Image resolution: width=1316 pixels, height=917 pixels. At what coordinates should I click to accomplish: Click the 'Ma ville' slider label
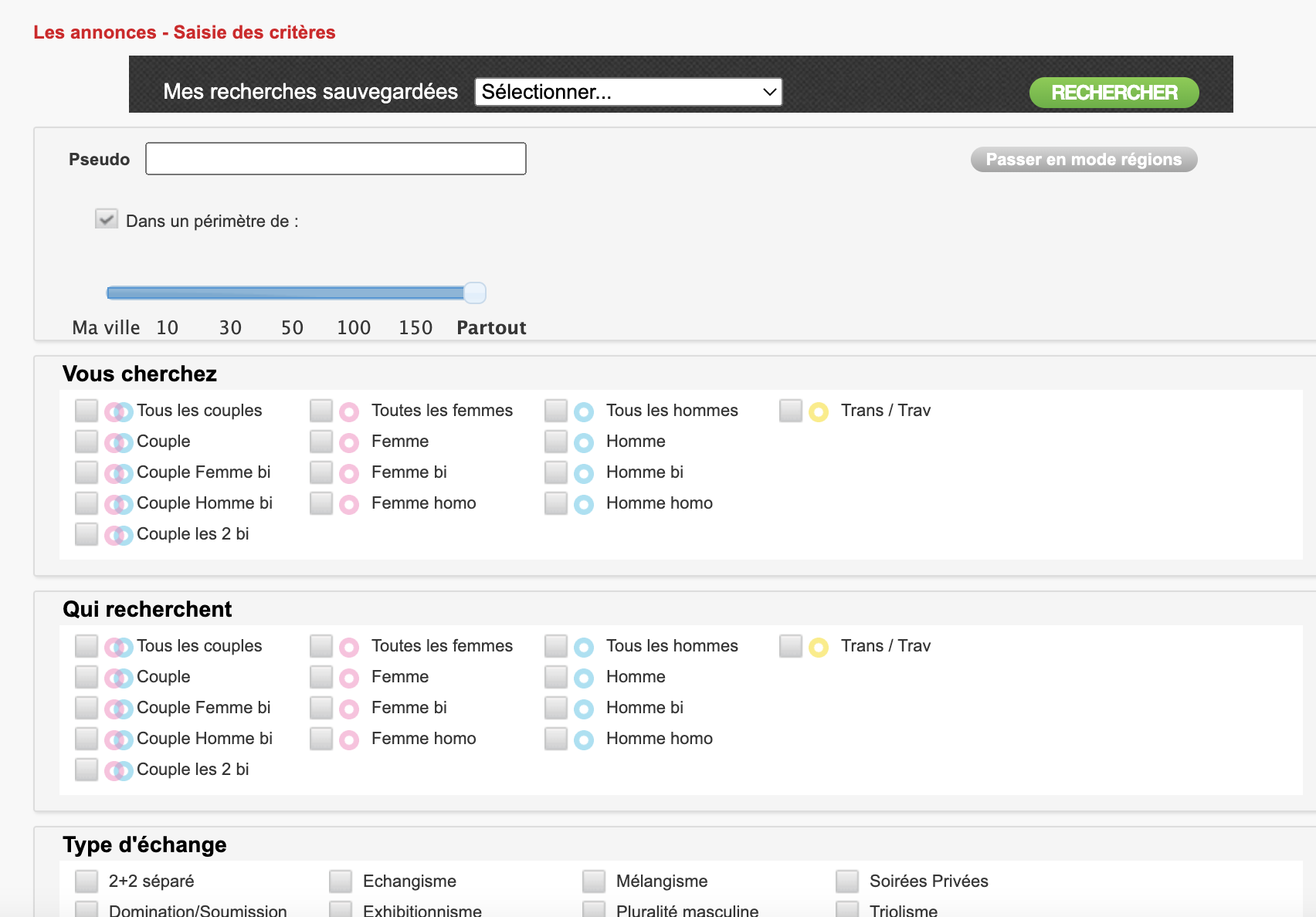click(x=106, y=328)
